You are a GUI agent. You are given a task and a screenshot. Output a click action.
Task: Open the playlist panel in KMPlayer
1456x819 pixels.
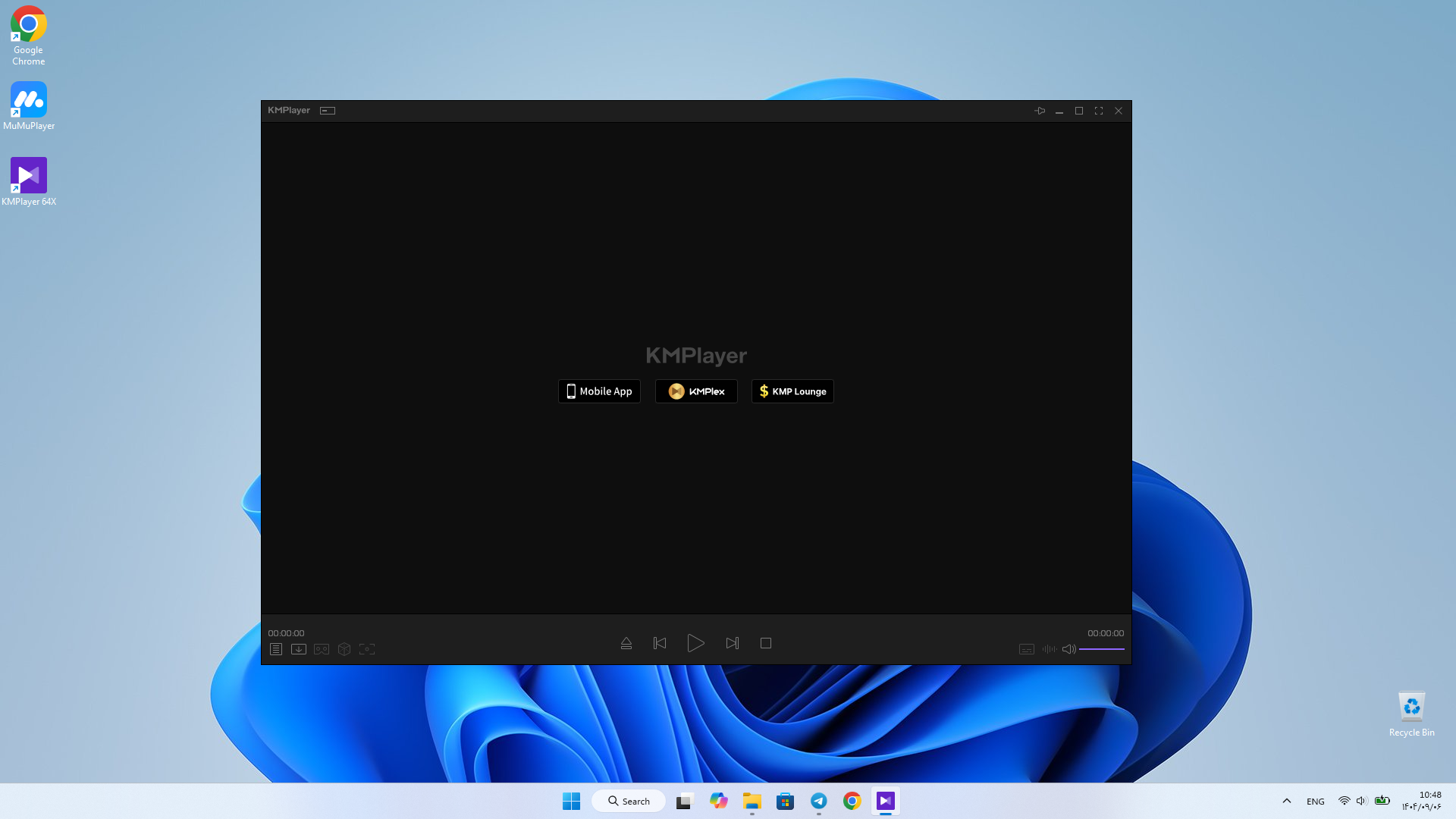click(x=276, y=649)
